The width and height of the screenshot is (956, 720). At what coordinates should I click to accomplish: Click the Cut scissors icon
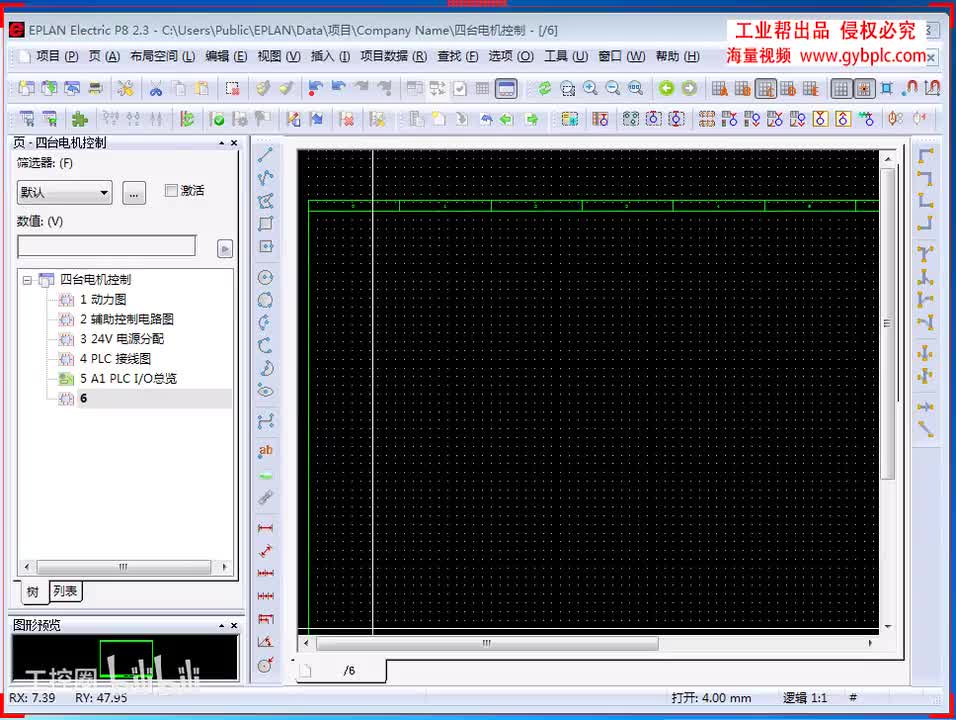click(156, 89)
